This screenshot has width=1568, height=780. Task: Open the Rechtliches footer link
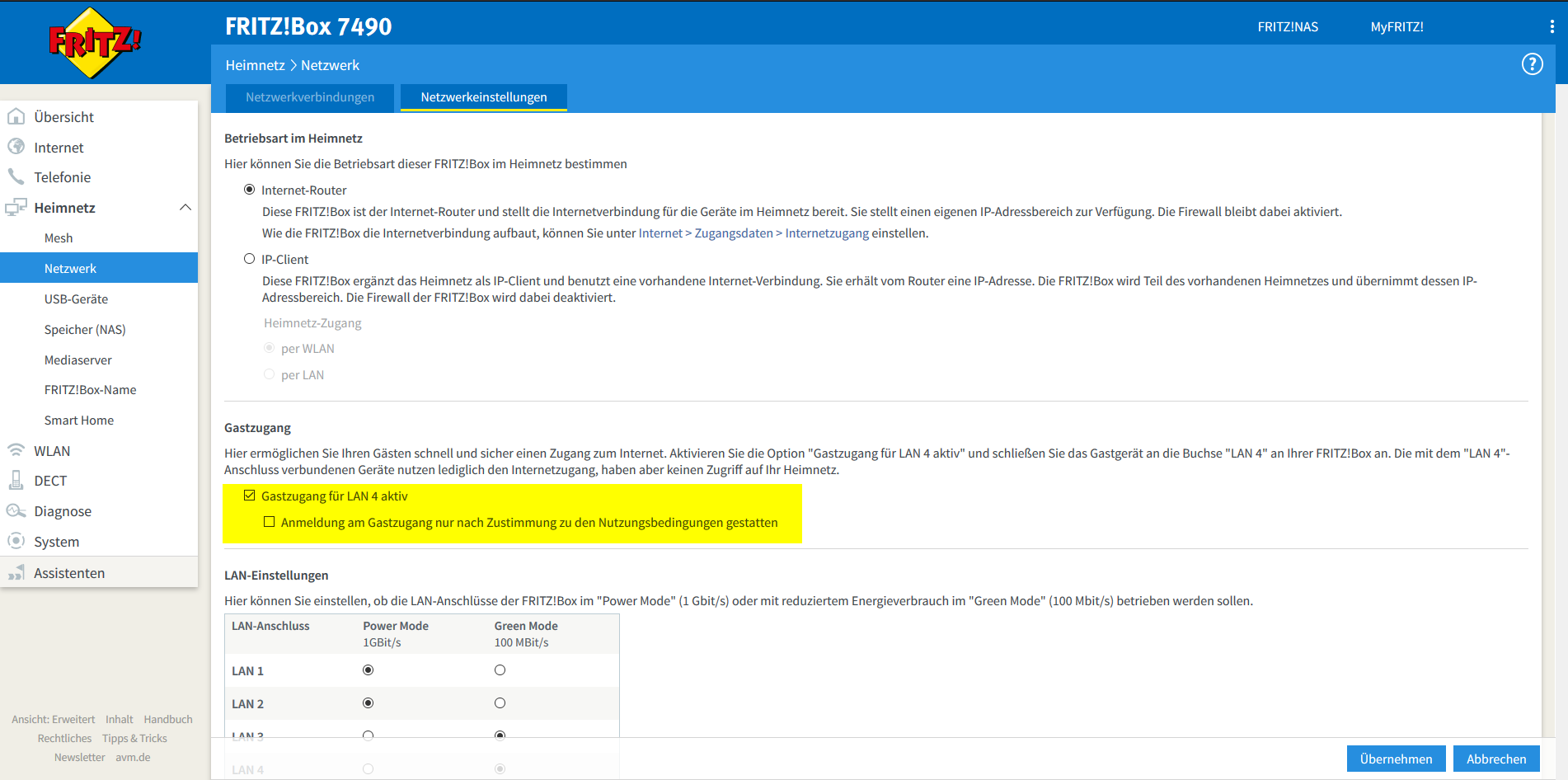click(x=64, y=739)
